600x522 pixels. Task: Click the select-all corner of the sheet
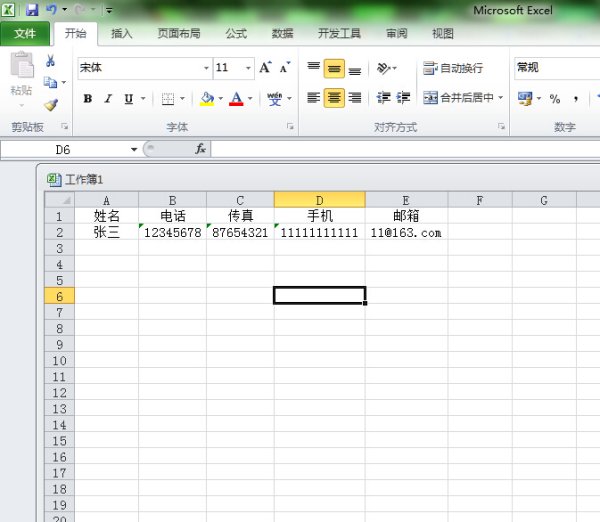pyautogui.click(x=60, y=199)
